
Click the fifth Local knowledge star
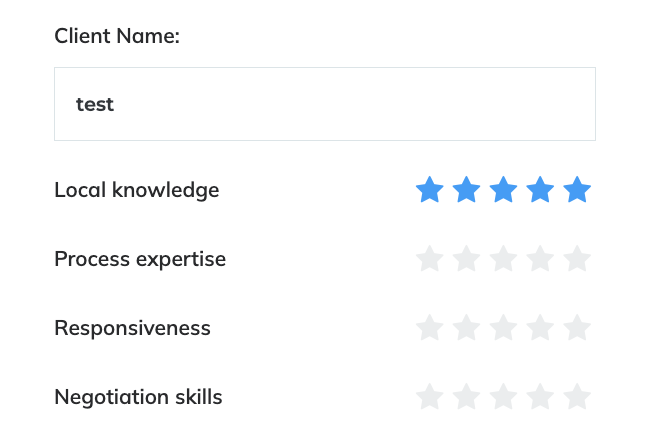click(x=577, y=190)
